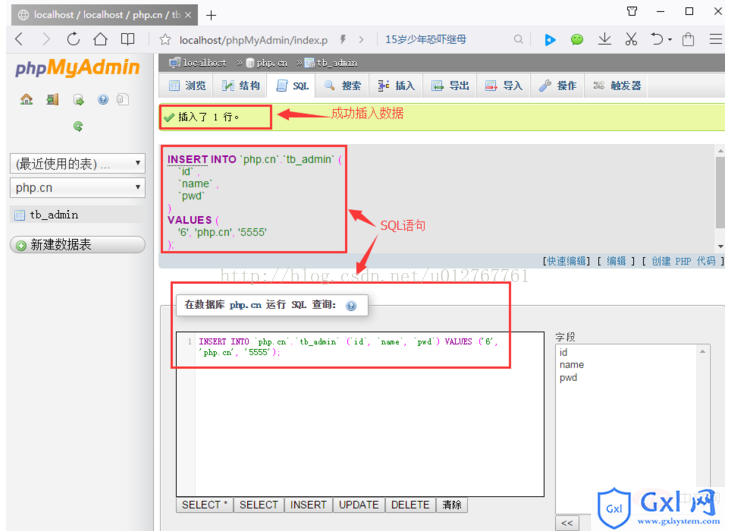Click the phpMyAdmin logo
This screenshot has height=531, width=731.
77,68
